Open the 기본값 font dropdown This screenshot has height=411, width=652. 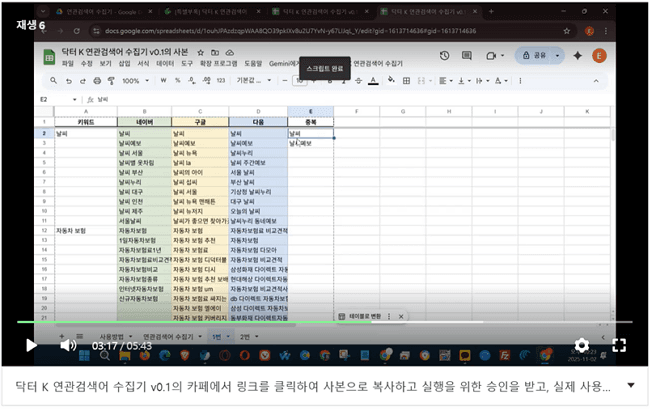pos(248,81)
